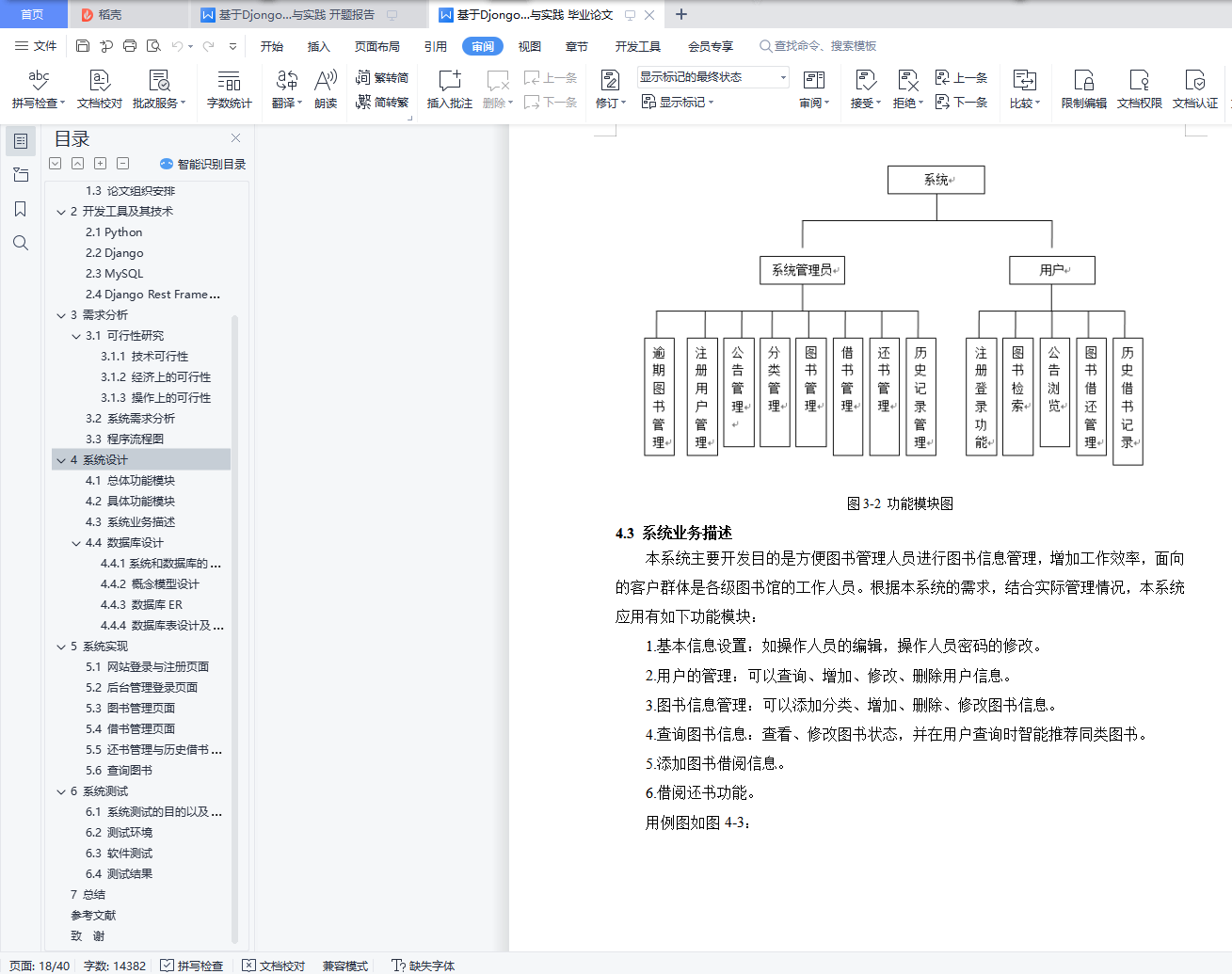The width and height of the screenshot is (1232, 974).
Task: Open the show markup (显示标记) dropdown
Action: 678,102
